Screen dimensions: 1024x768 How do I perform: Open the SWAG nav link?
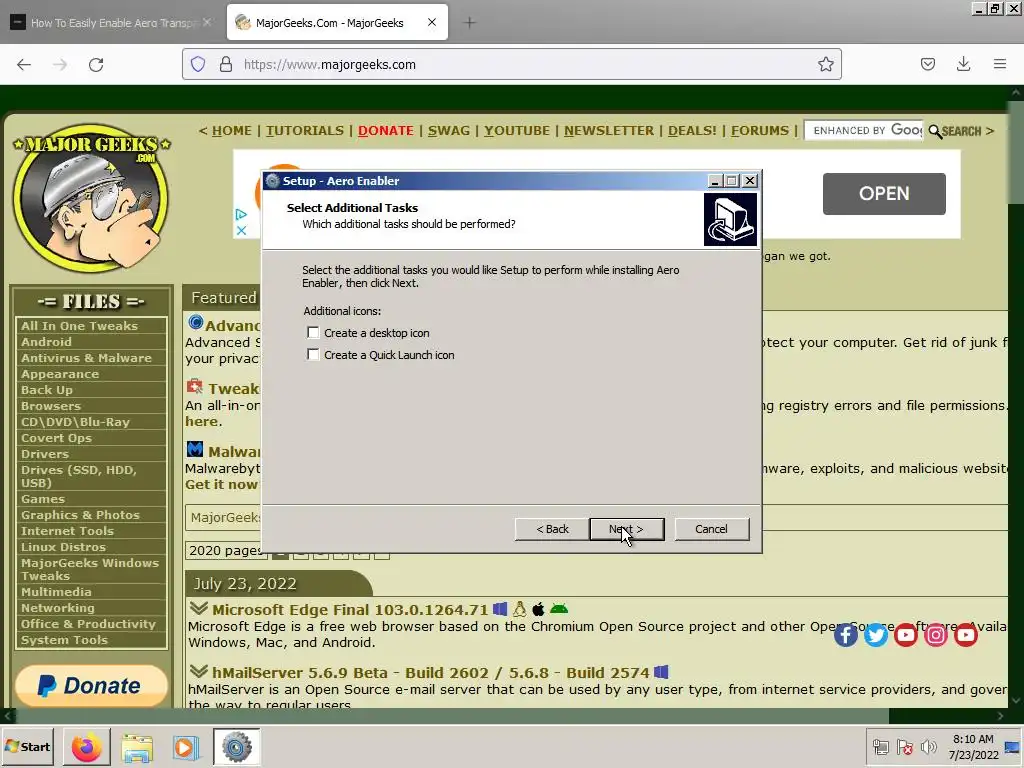449,131
